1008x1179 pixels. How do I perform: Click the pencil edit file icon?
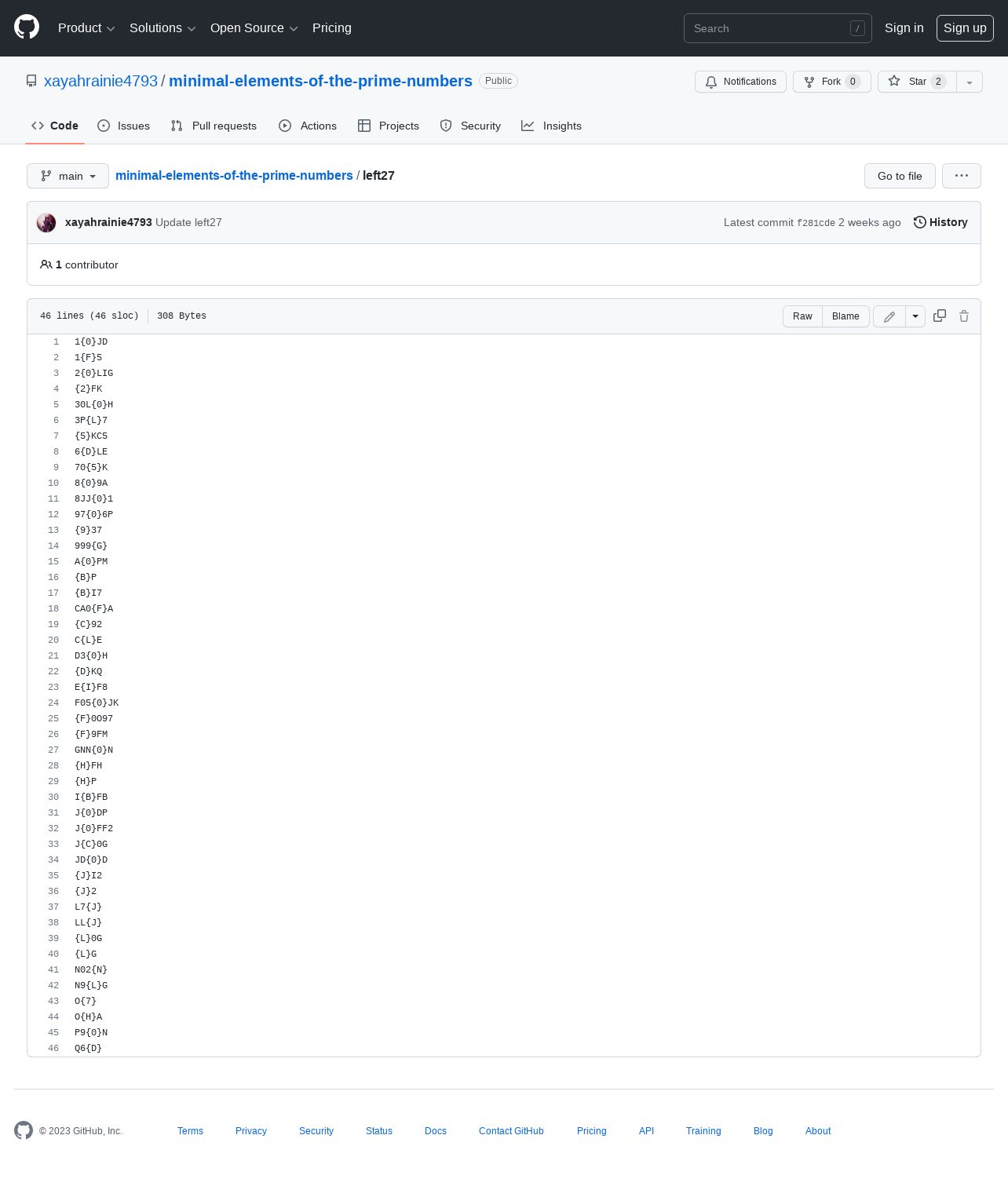click(889, 316)
